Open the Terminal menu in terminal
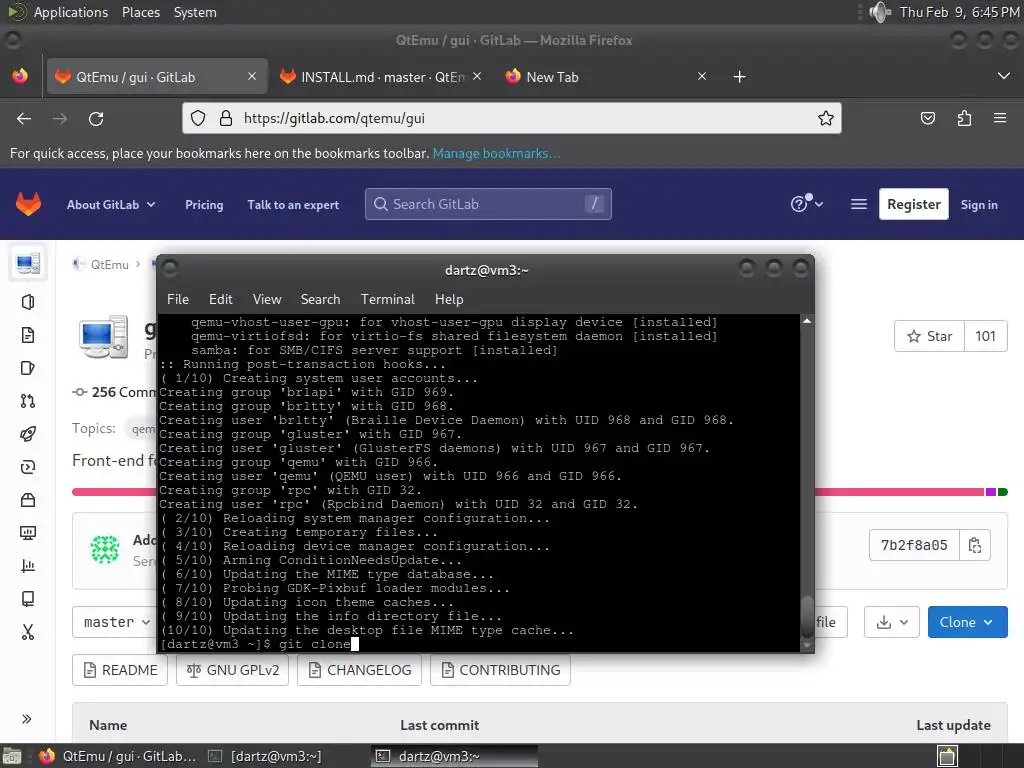Image resolution: width=1024 pixels, height=768 pixels. (x=387, y=299)
